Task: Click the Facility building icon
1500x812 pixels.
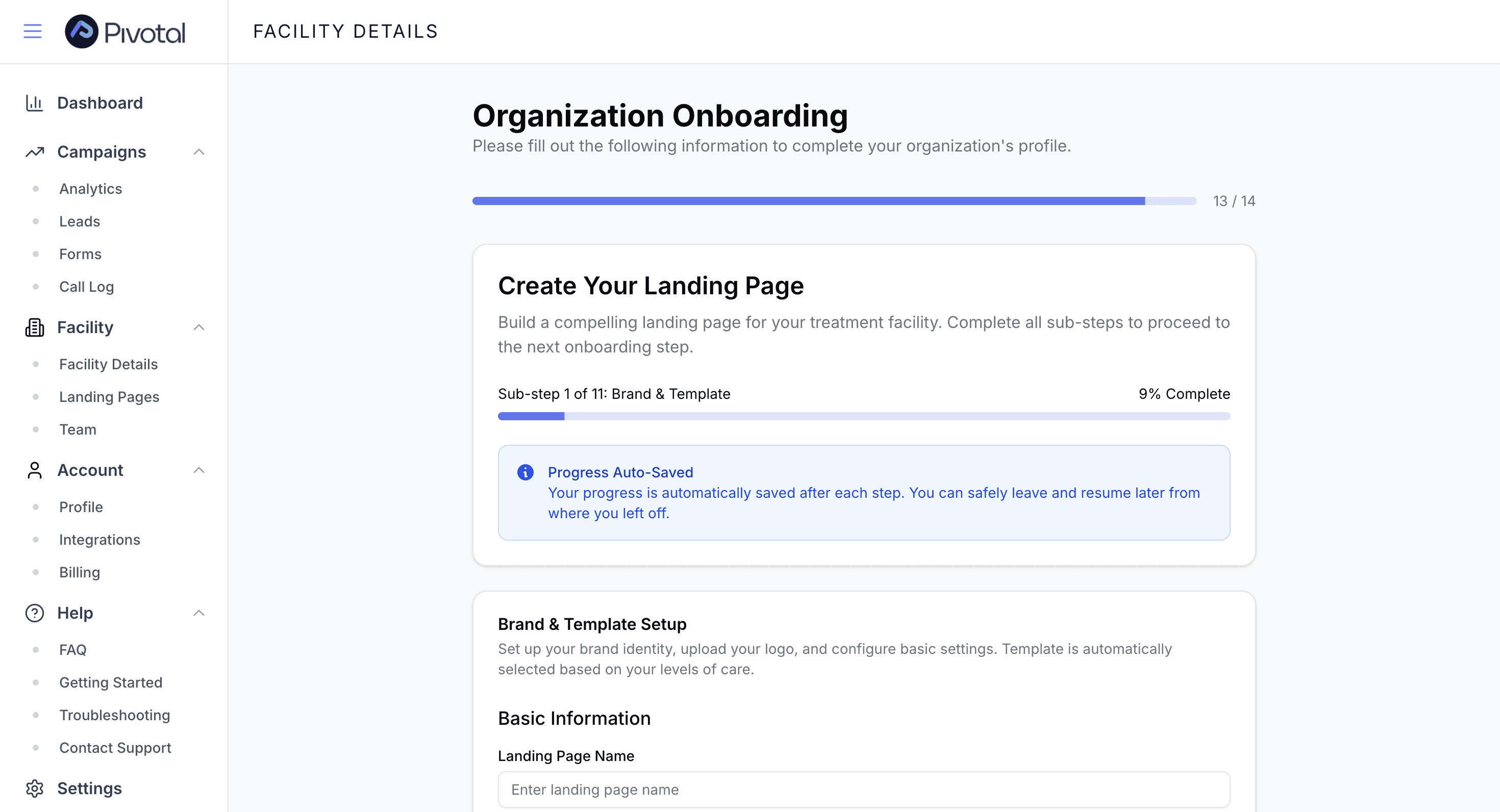Action: tap(34, 328)
